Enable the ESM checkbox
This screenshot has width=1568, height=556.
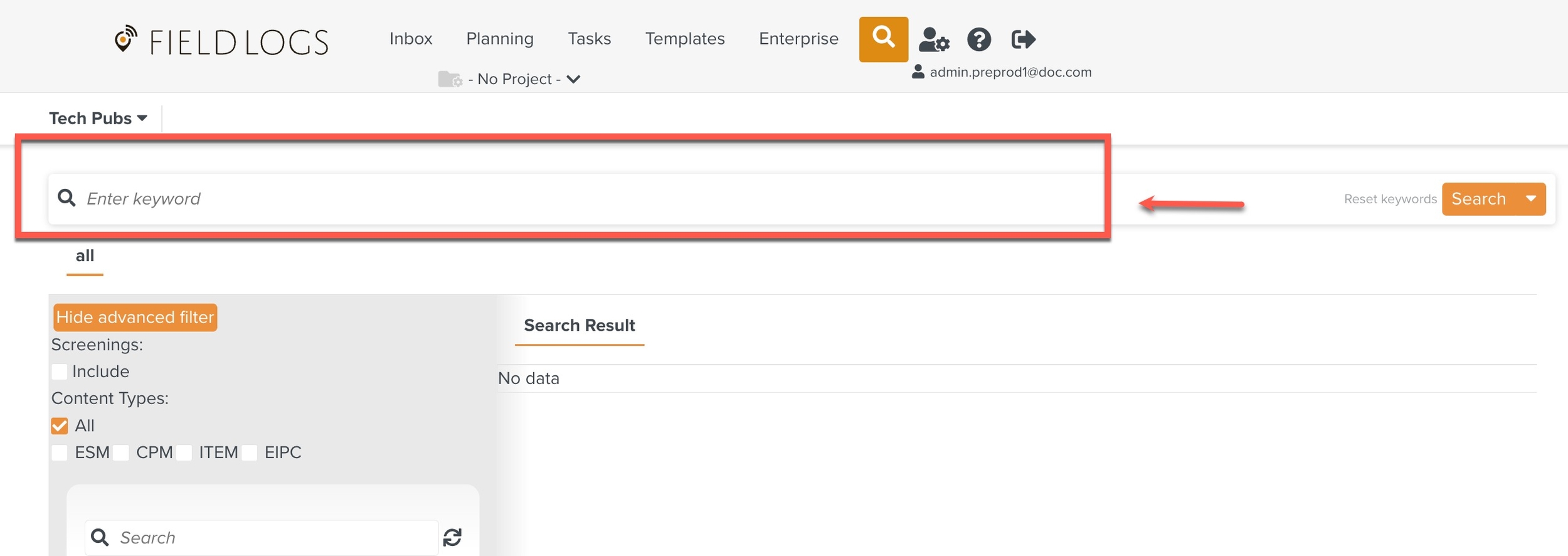click(x=60, y=452)
